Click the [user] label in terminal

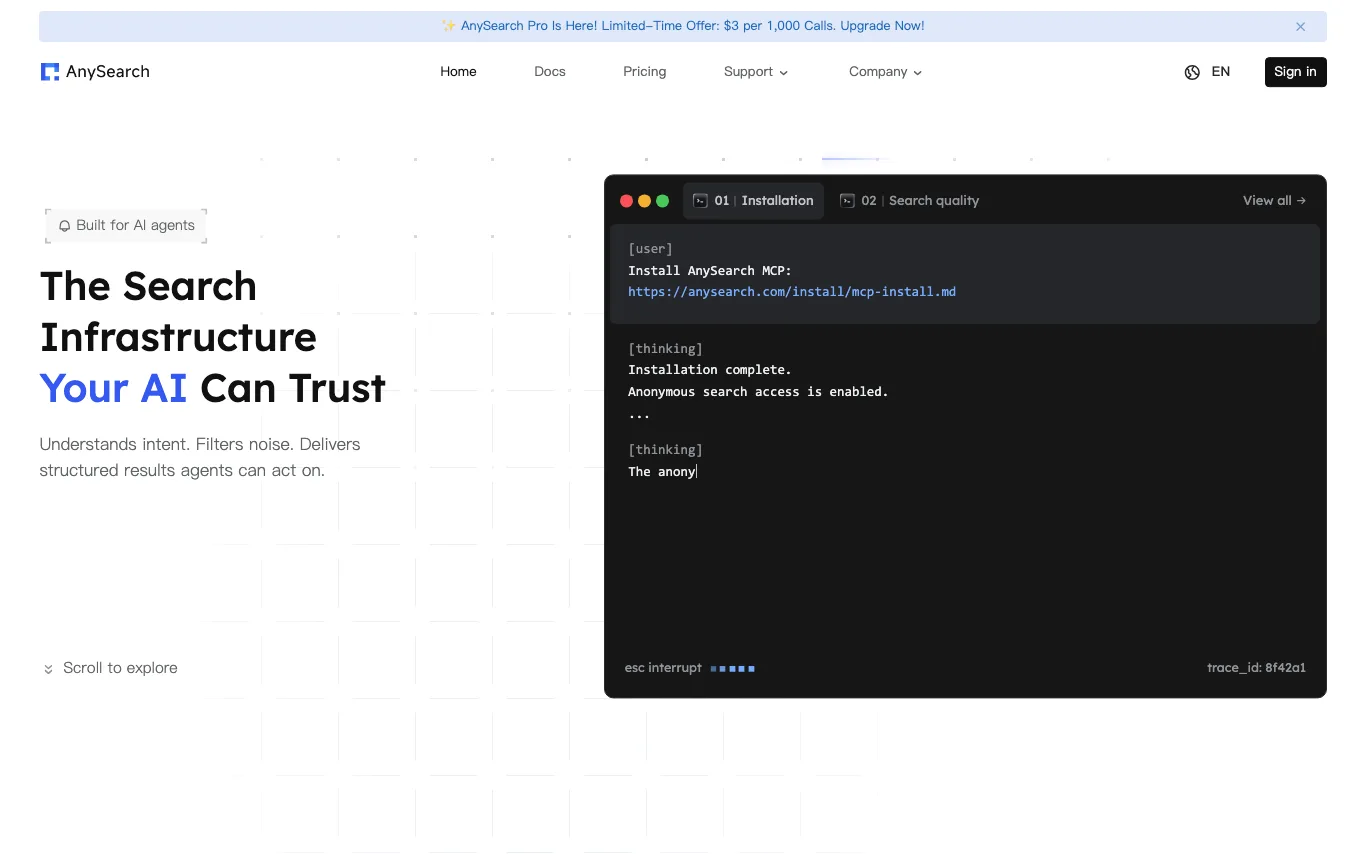click(650, 249)
